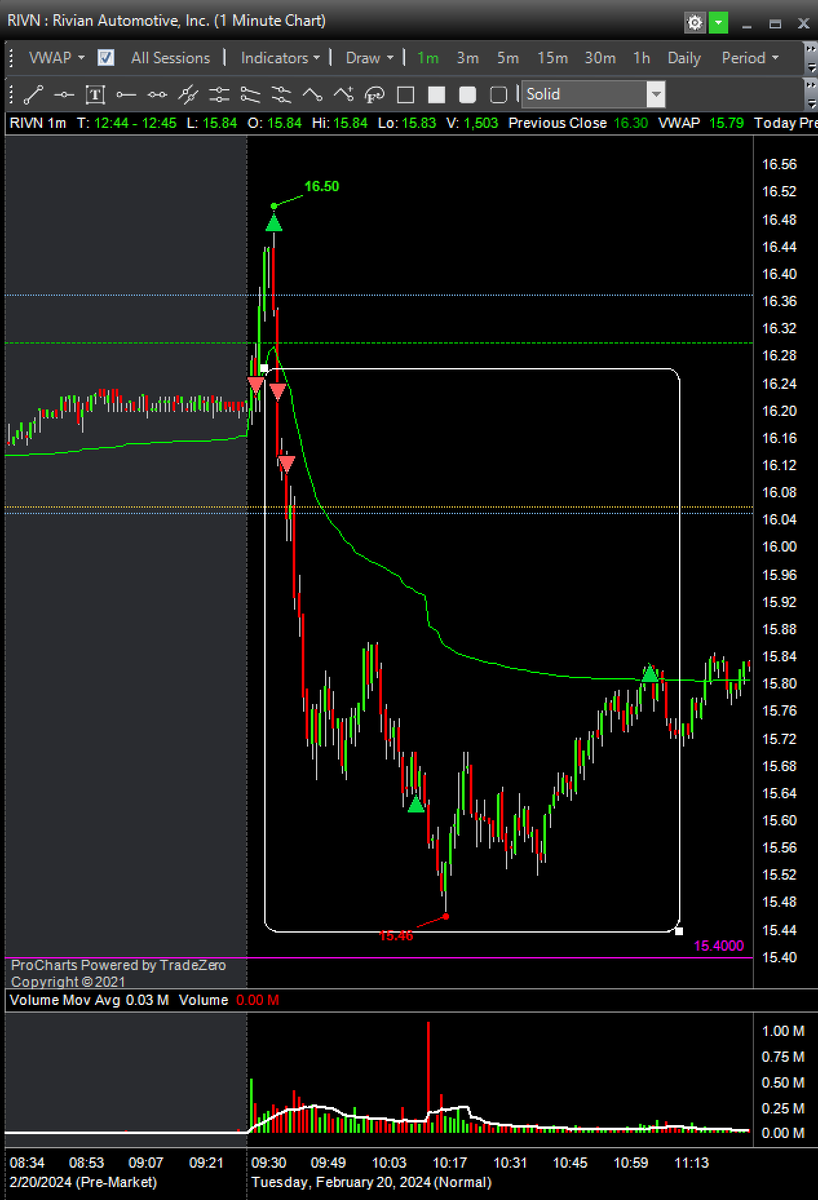Switch to the 1m timeframe
Image resolution: width=818 pixels, height=1200 pixels.
(x=428, y=58)
